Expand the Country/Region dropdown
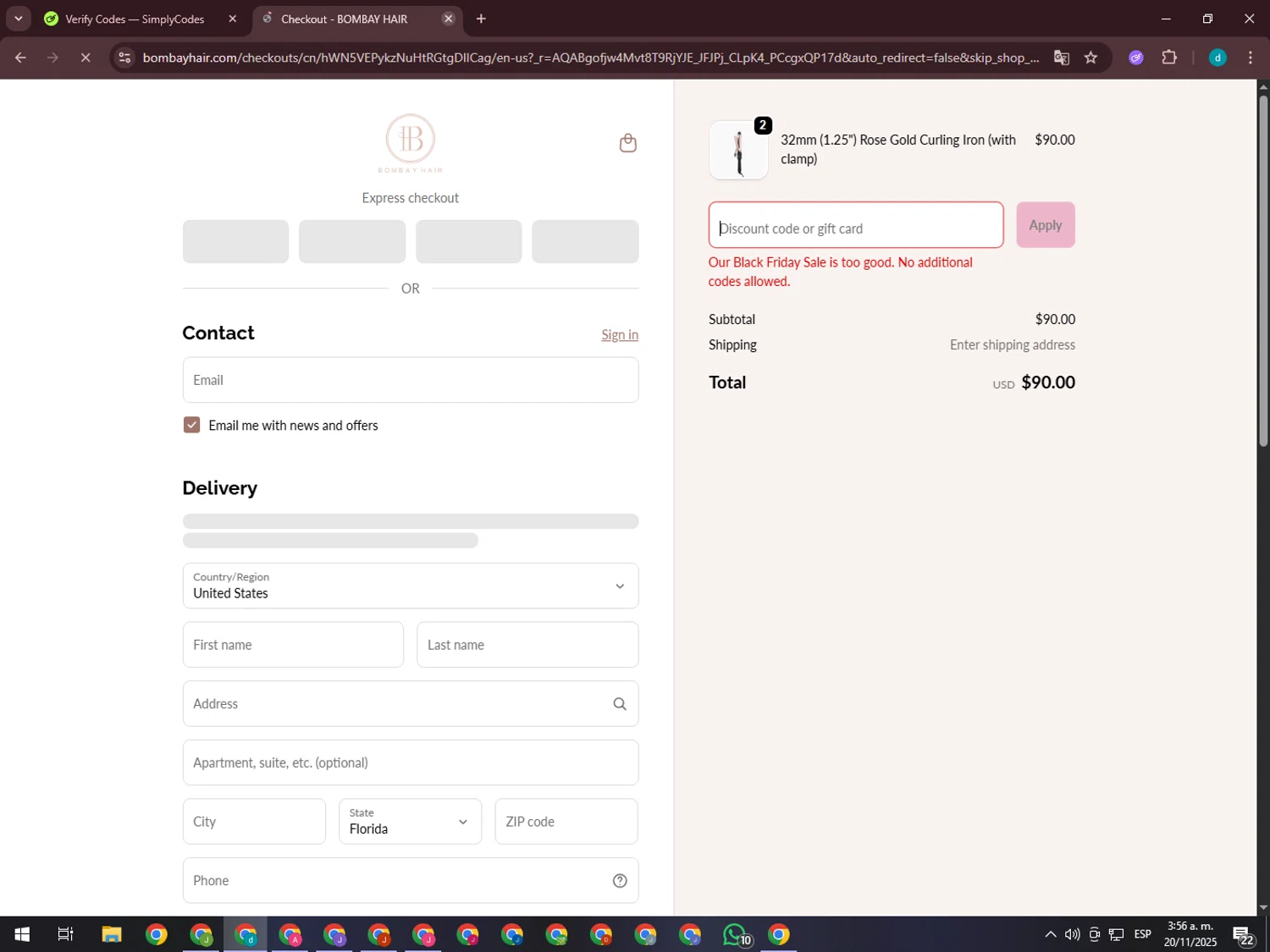Image resolution: width=1270 pixels, height=952 pixels. (x=411, y=586)
